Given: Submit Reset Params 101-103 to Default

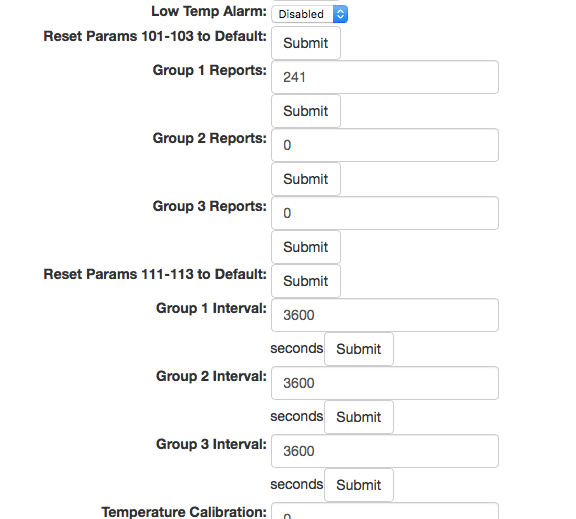Looking at the screenshot, I should tap(306, 43).
